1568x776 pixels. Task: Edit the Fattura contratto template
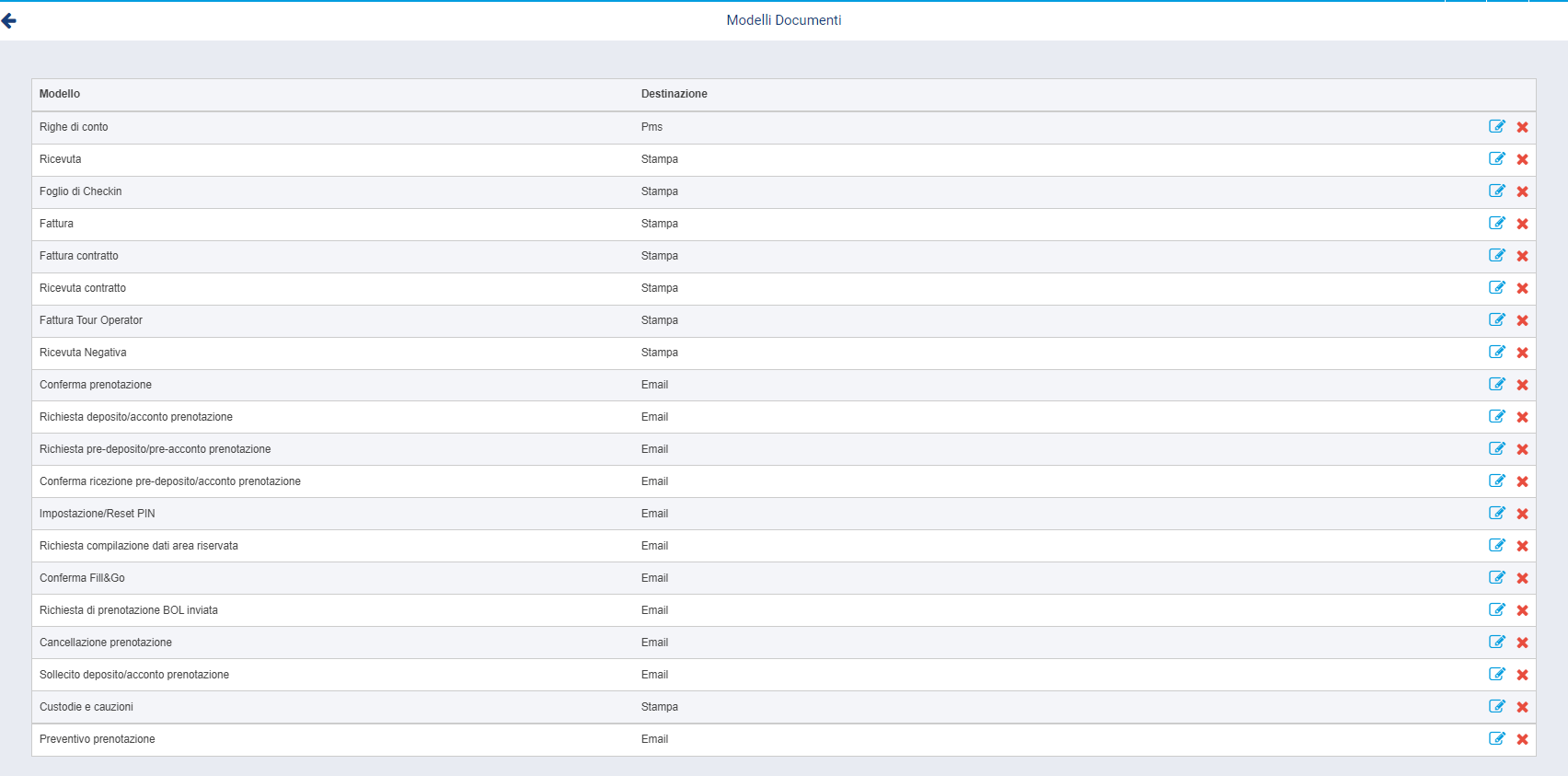click(x=1497, y=256)
